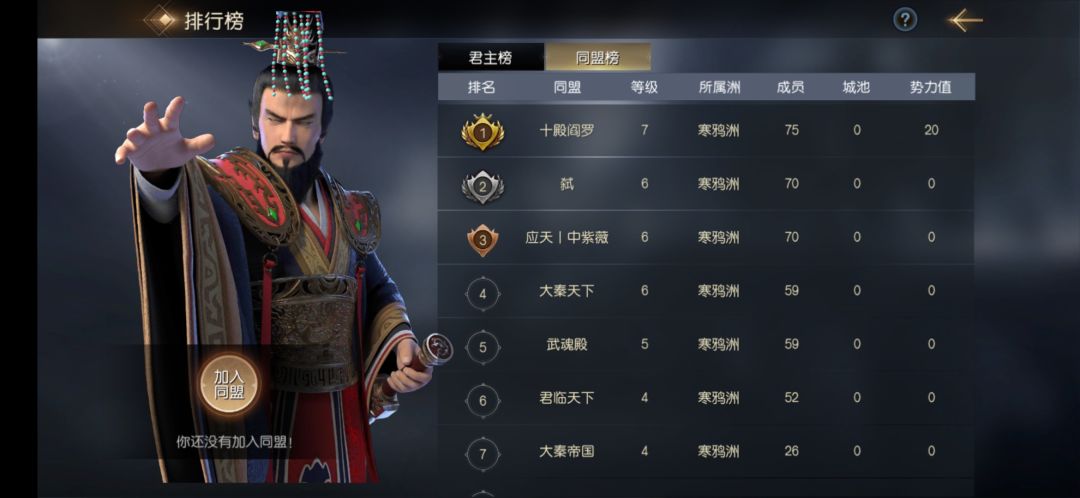
Task: Click the rank 4 circle badge
Action: [x=482, y=294]
